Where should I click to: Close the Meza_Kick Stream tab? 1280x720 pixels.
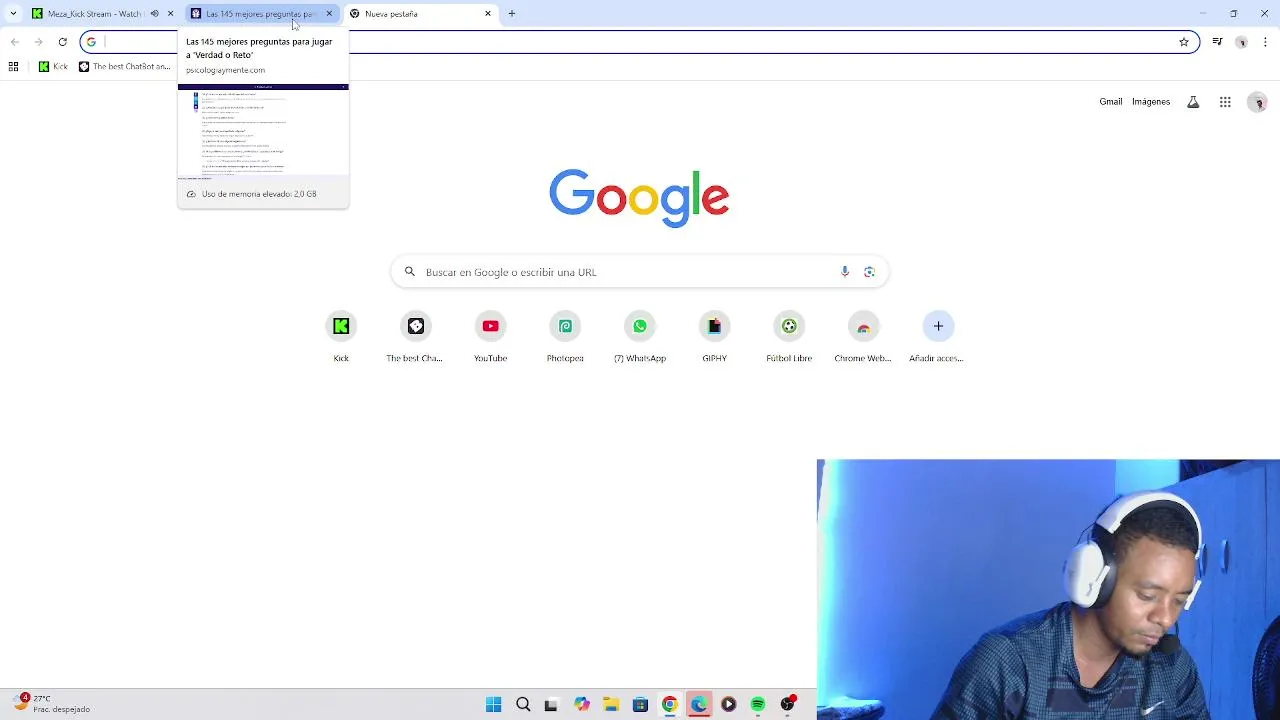pyautogui.click(x=170, y=14)
